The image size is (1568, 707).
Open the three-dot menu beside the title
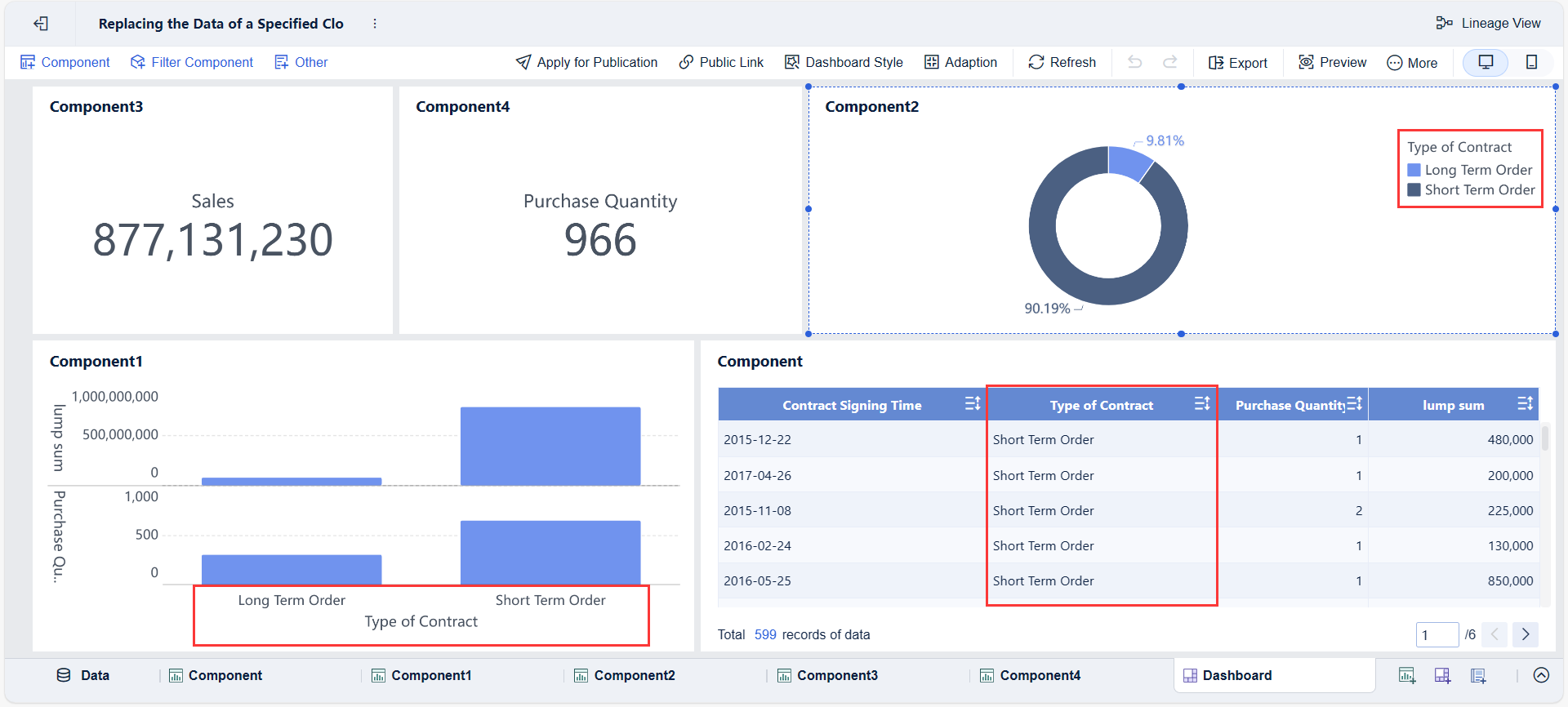pos(375,24)
